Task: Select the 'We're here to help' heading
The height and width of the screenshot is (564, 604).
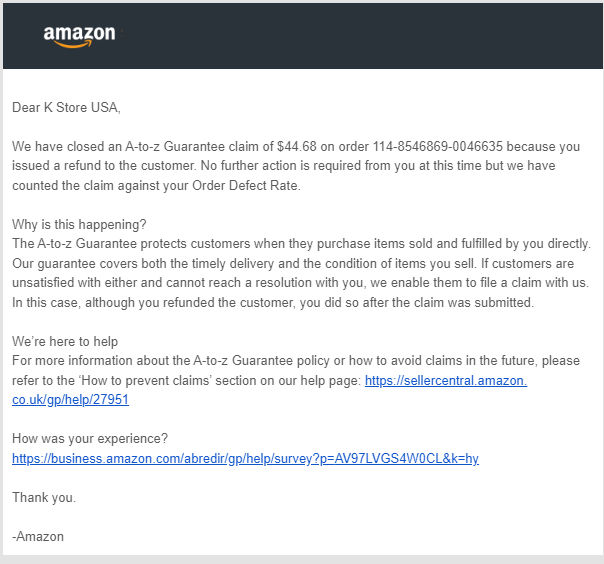Action: 65,341
